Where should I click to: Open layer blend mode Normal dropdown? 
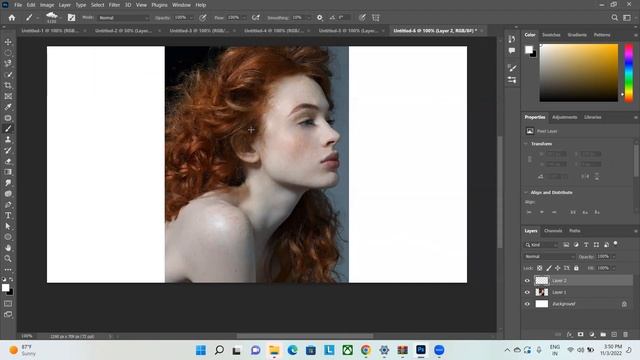(549, 256)
